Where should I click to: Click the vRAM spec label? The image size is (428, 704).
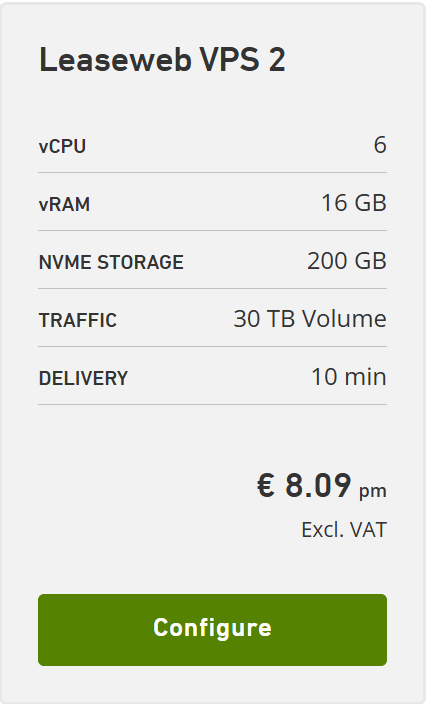(x=64, y=204)
